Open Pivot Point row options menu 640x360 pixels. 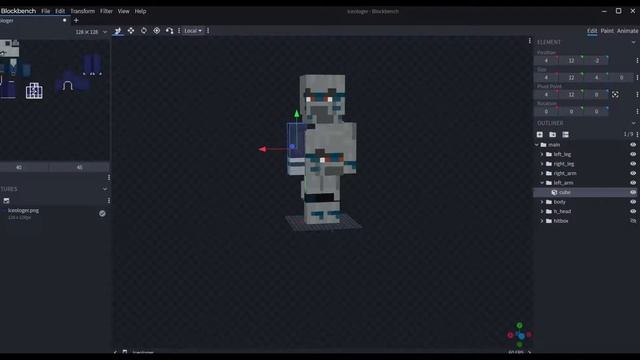[637, 94]
